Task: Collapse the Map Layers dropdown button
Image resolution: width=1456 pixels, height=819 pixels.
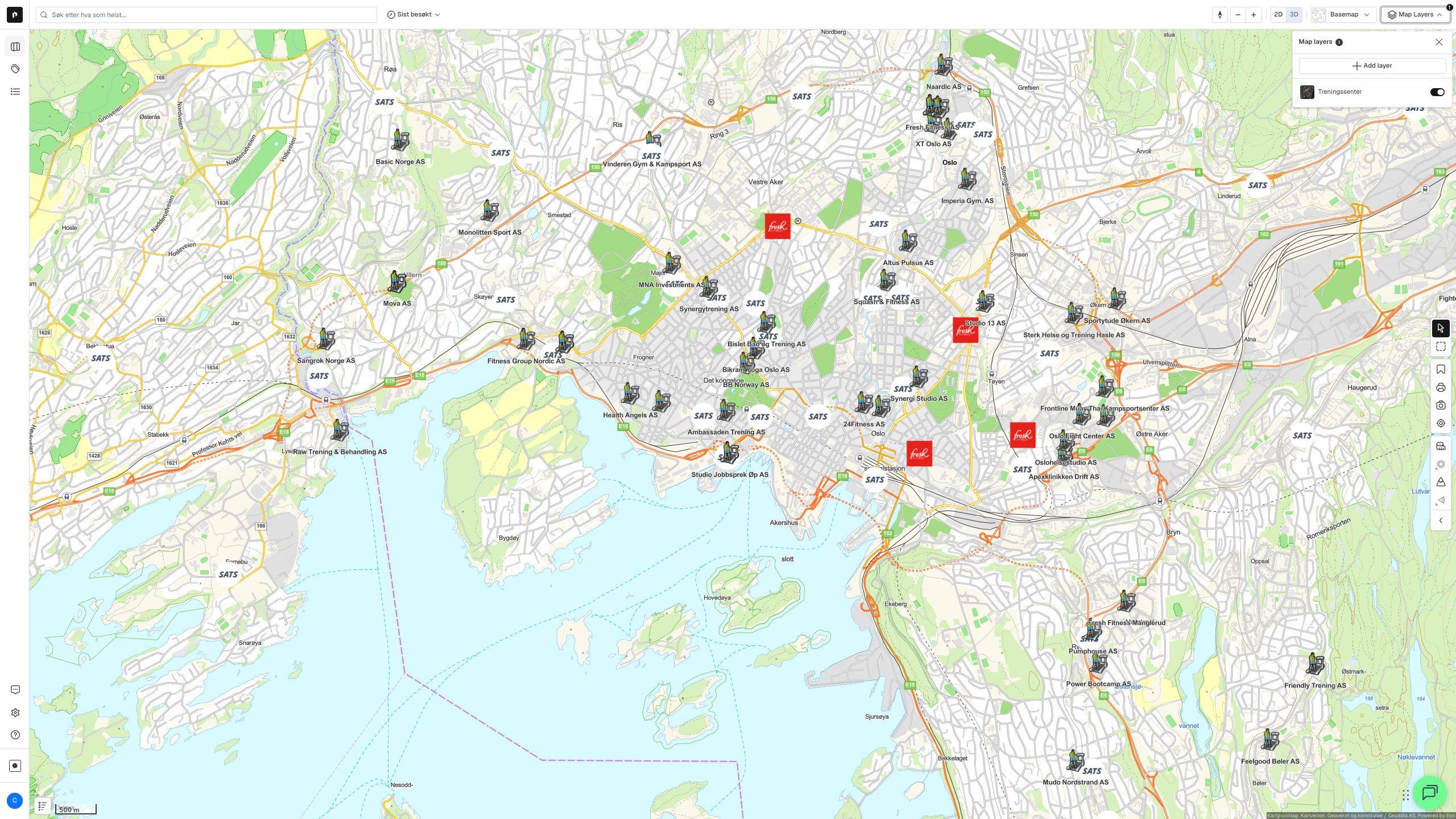Action: [x=1415, y=15]
